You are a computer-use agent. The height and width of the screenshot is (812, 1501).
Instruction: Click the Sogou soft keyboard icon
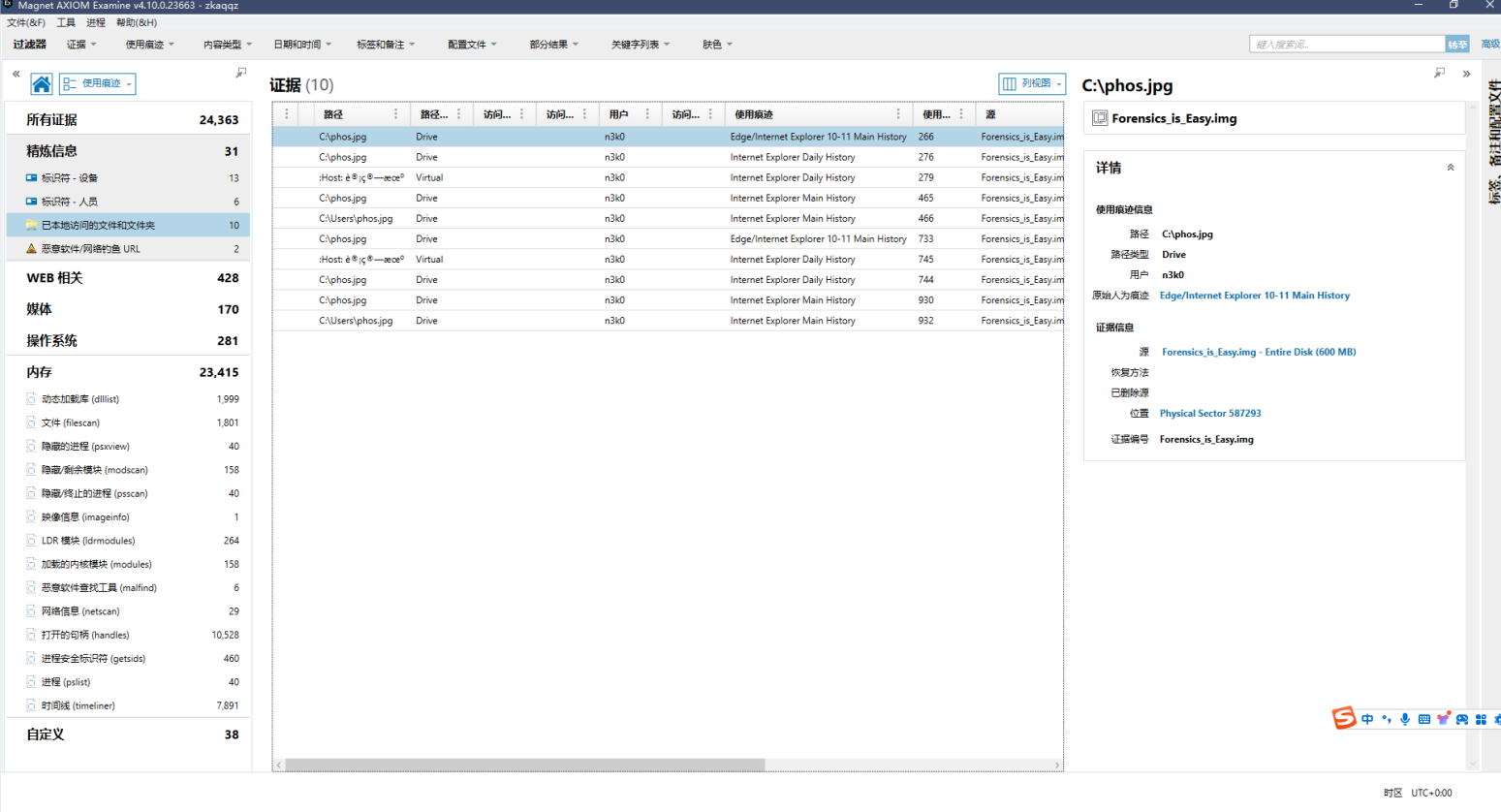point(1423,719)
